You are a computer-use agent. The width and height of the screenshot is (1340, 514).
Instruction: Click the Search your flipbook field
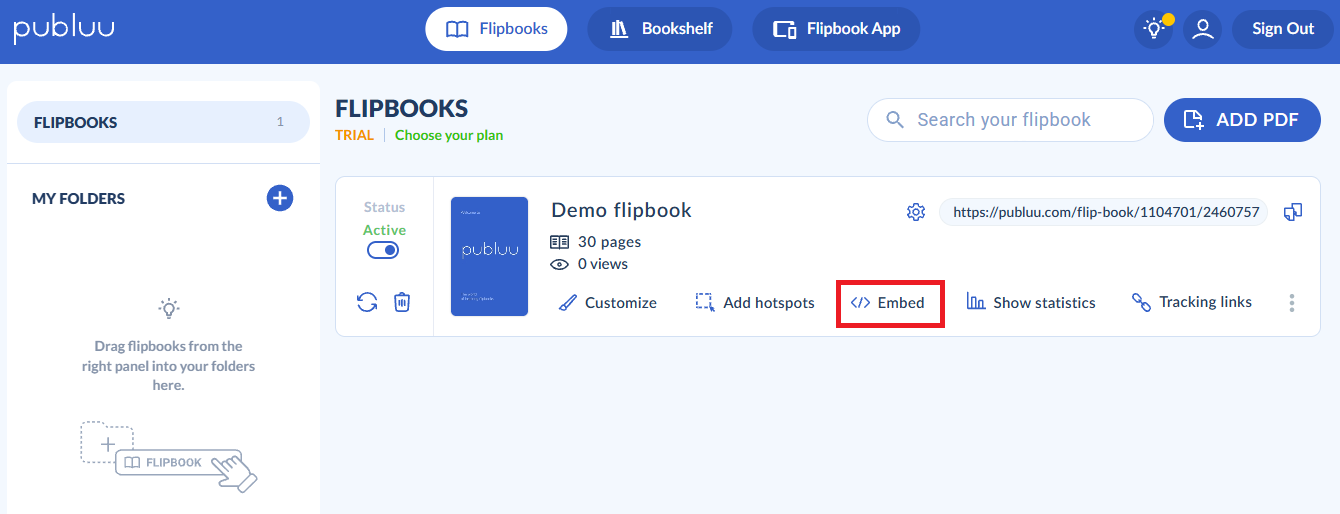tap(1010, 120)
